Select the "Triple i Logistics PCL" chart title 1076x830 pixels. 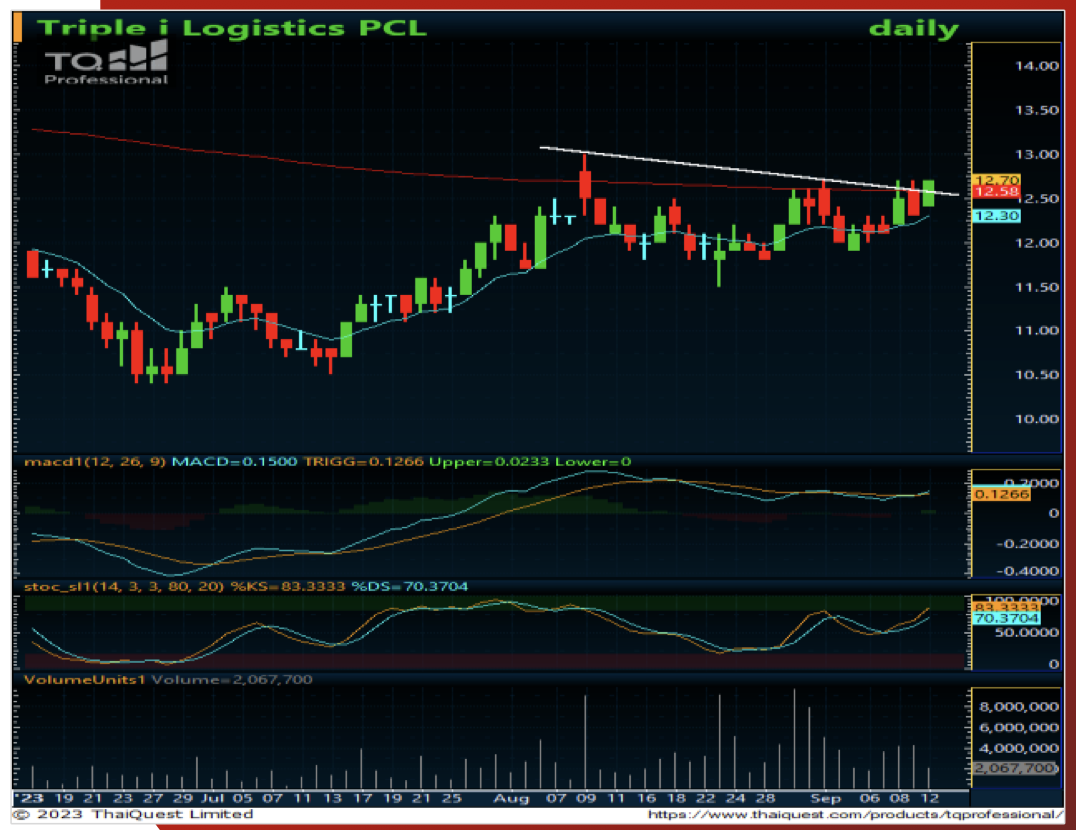click(231, 28)
